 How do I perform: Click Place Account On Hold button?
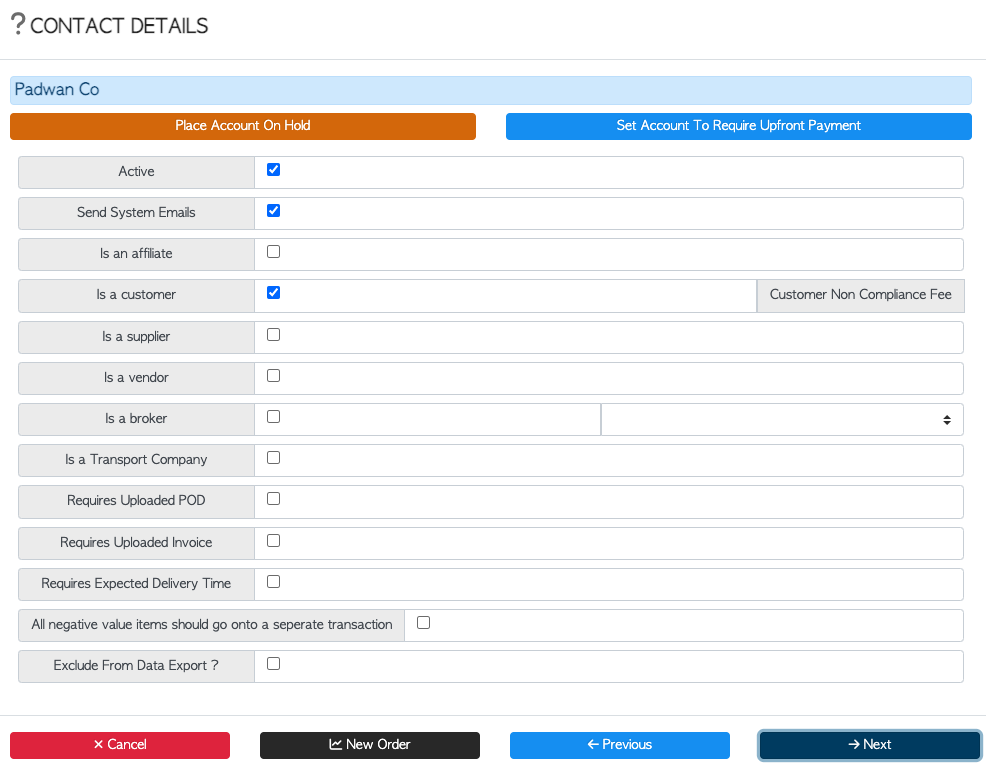point(243,126)
